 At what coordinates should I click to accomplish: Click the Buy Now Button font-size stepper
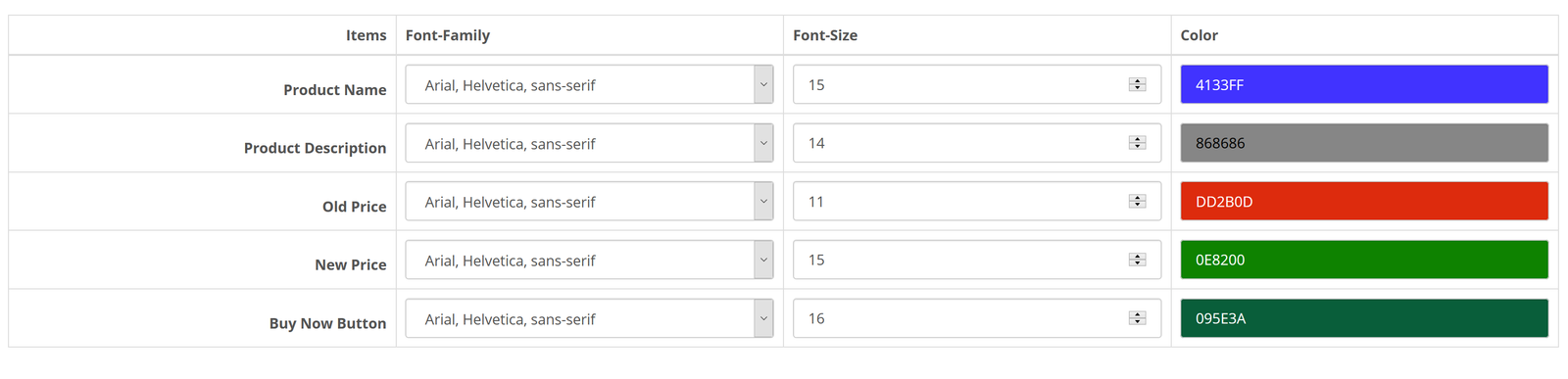tap(1137, 318)
